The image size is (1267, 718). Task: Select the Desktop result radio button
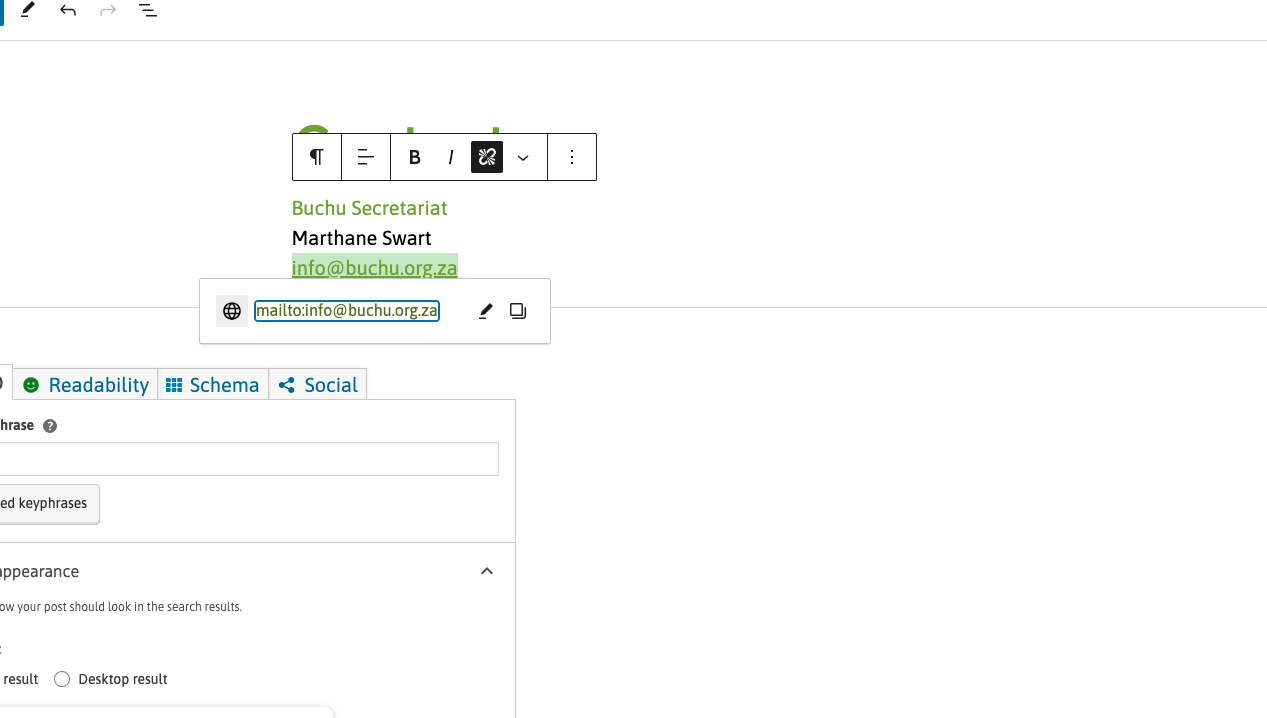pyautogui.click(x=62, y=680)
